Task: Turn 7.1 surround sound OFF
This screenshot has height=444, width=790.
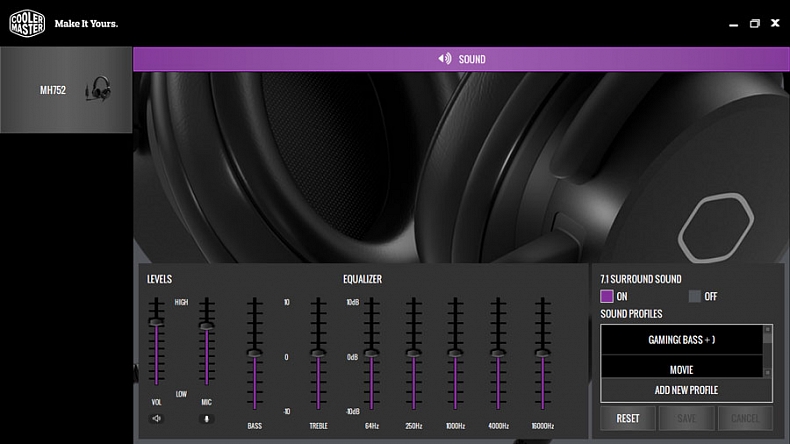Action: [x=695, y=296]
